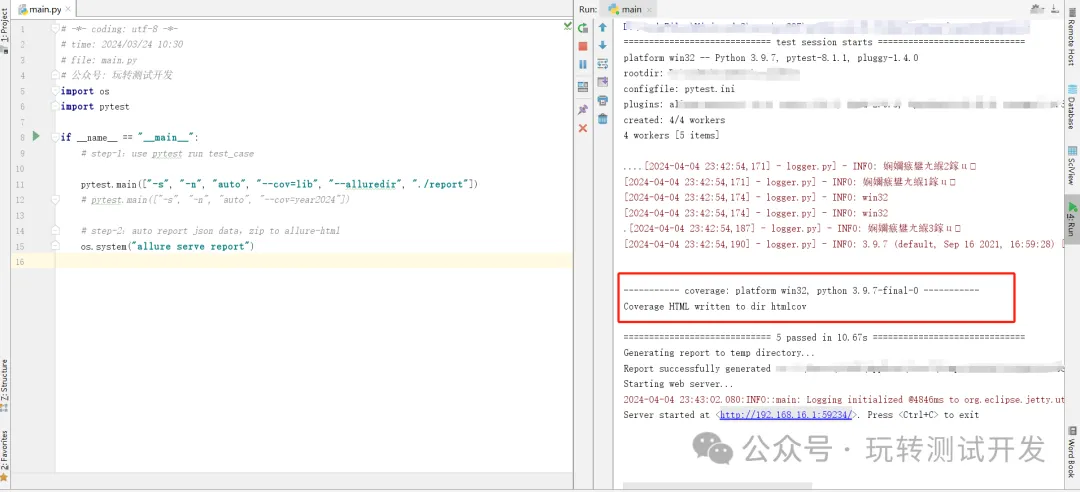
Task: Collapse the import block fold at line 5
Action: pyautogui.click(x=55, y=91)
